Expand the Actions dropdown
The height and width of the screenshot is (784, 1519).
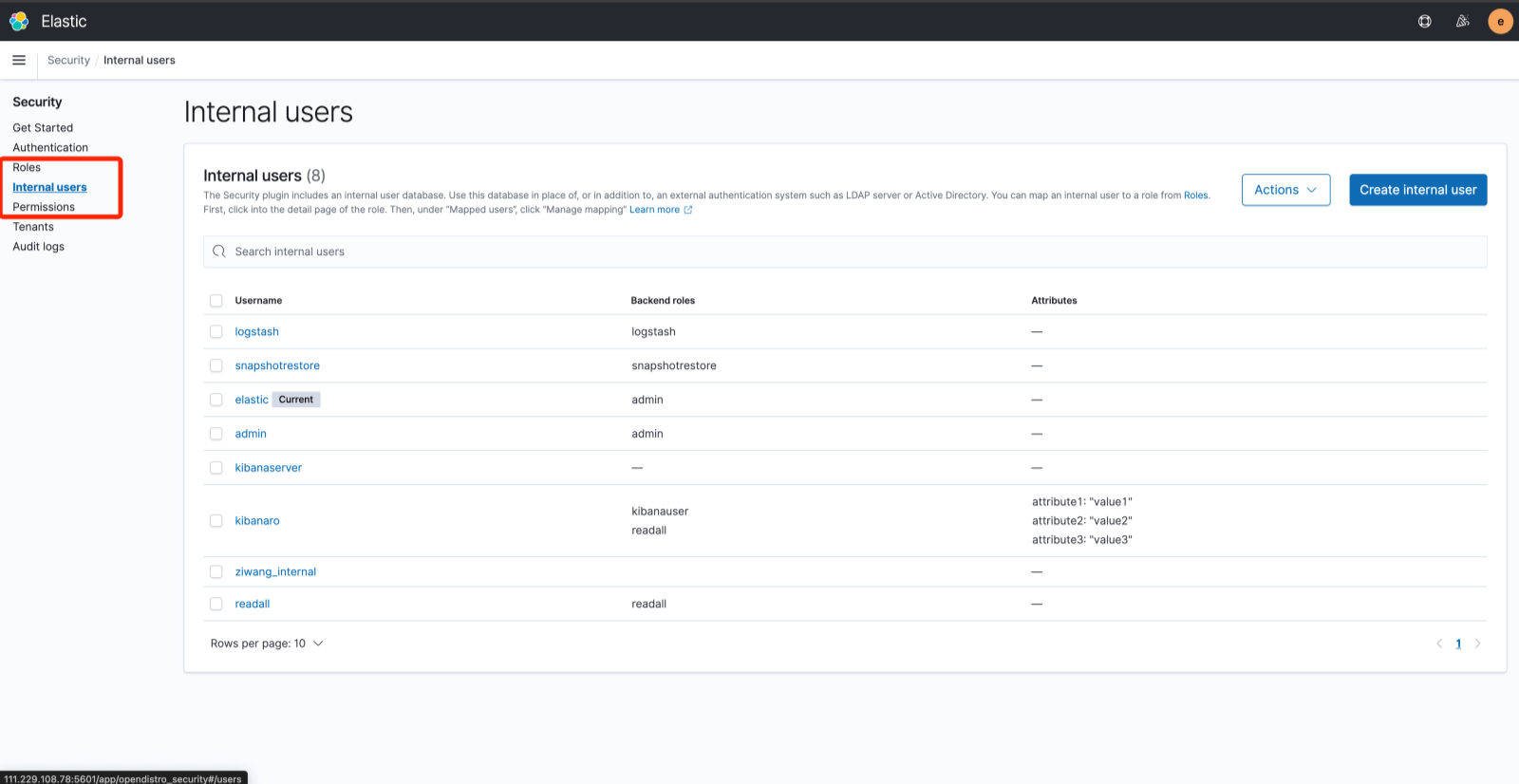point(1285,190)
